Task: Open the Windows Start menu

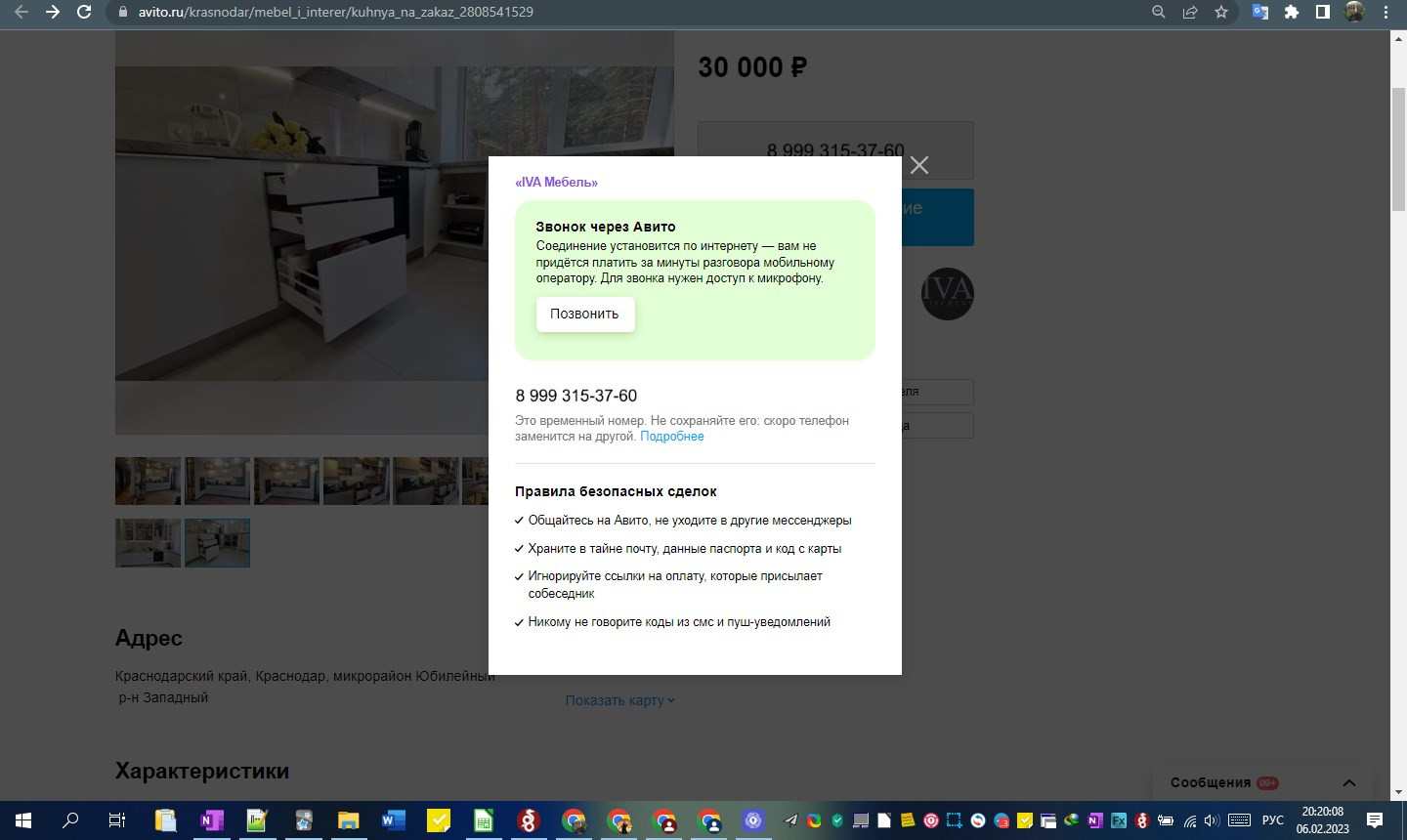Action: tap(23, 820)
